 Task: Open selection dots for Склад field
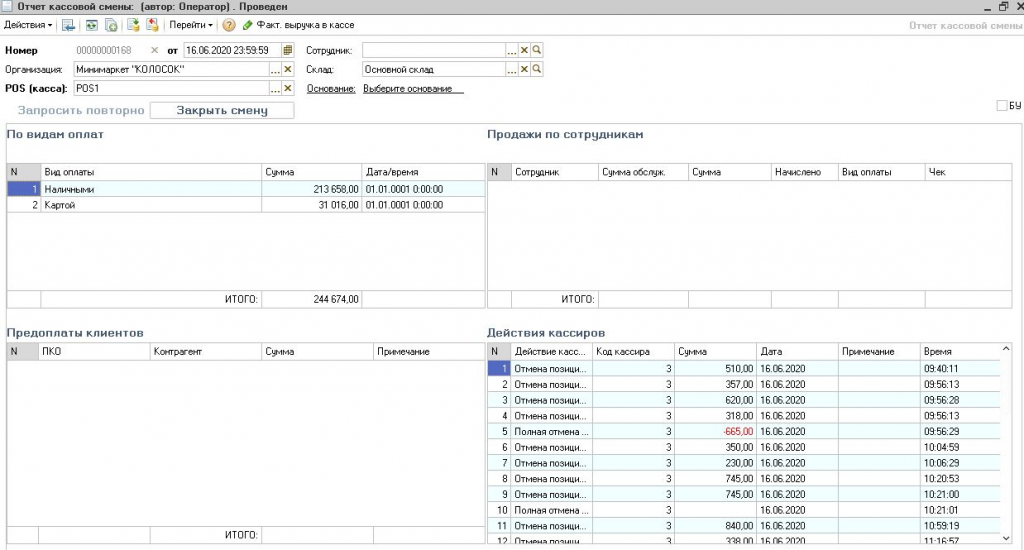pyautogui.click(x=512, y=69)
